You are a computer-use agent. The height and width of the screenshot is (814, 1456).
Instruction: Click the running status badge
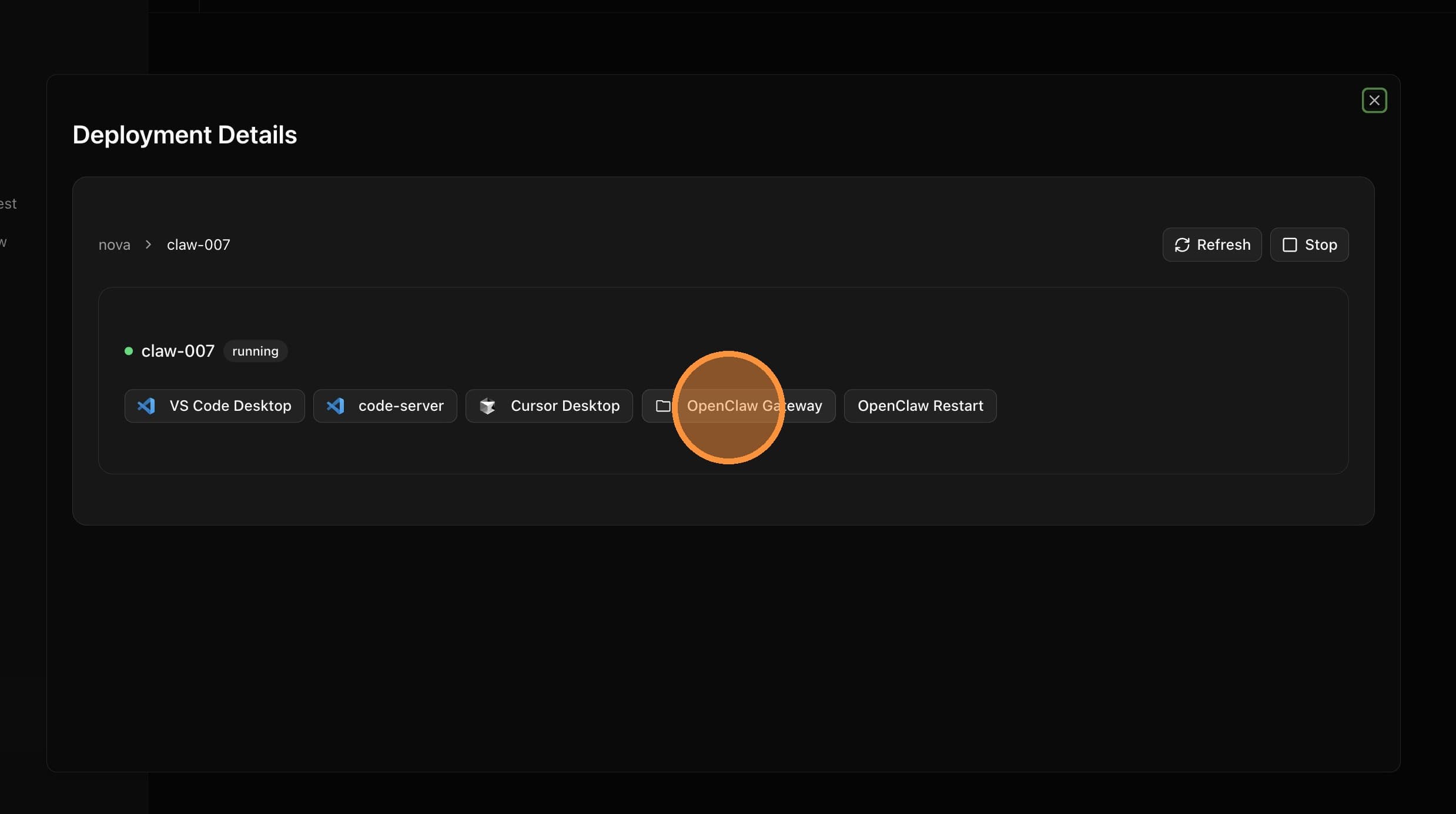coord(255,351)
